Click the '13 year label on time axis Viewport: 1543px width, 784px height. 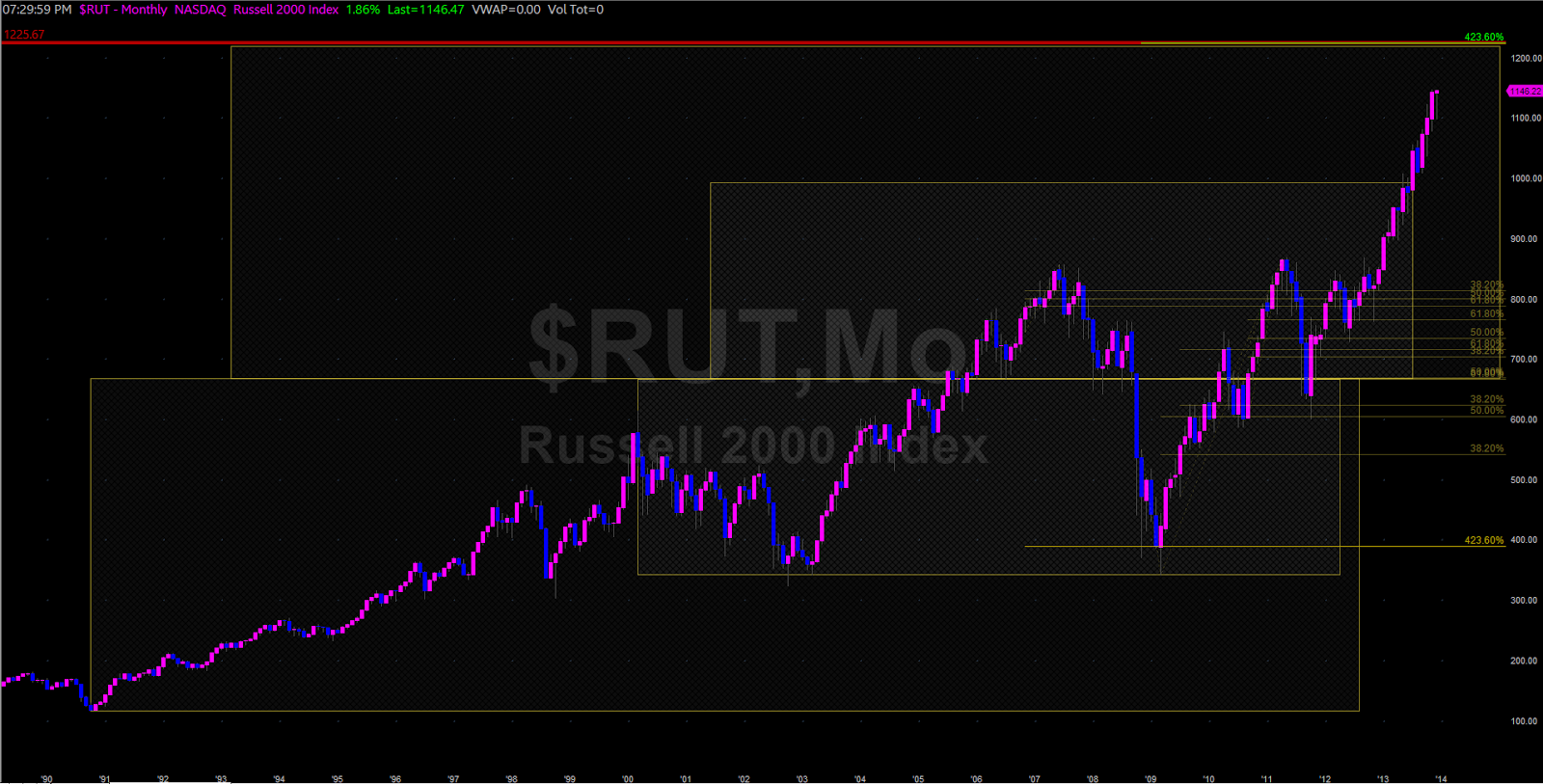[x=1383, y=778]
